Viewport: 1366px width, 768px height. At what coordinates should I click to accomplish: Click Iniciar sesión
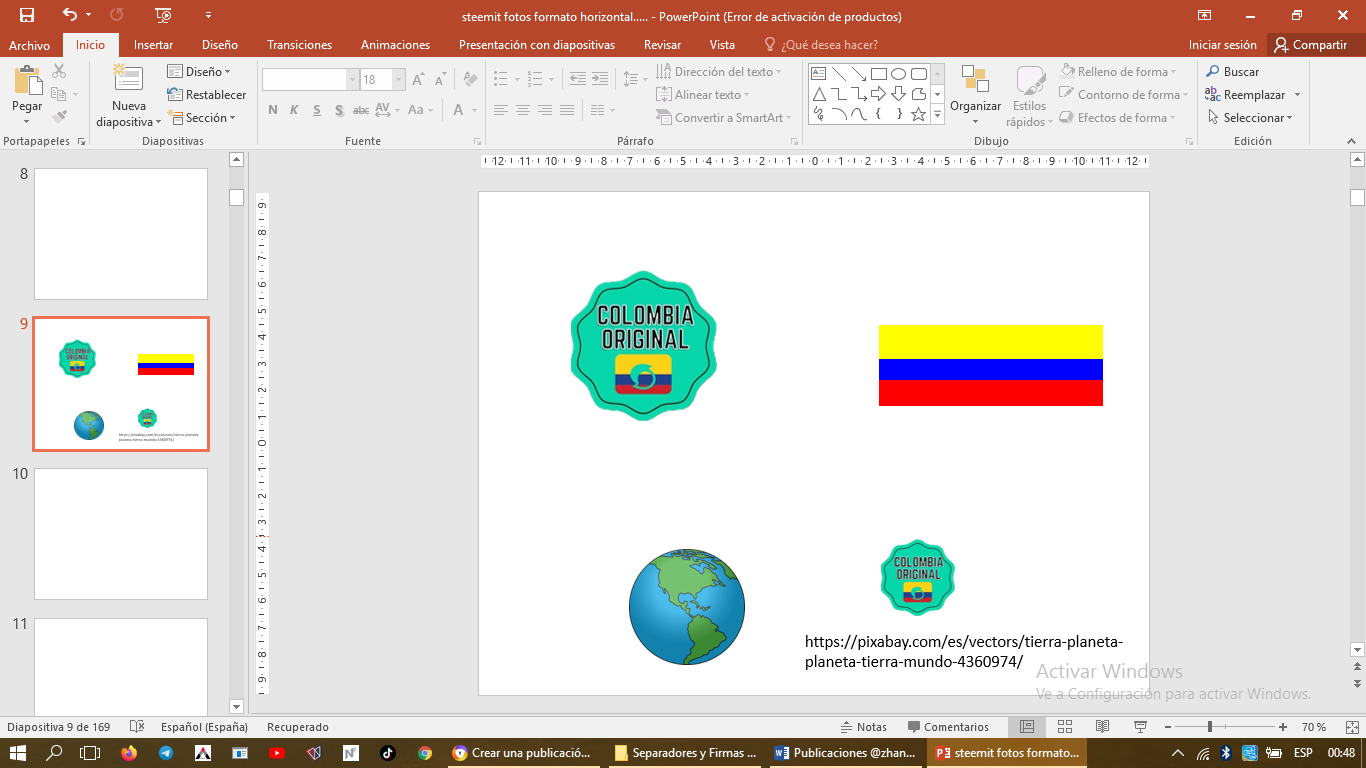tap(1222, 45)
